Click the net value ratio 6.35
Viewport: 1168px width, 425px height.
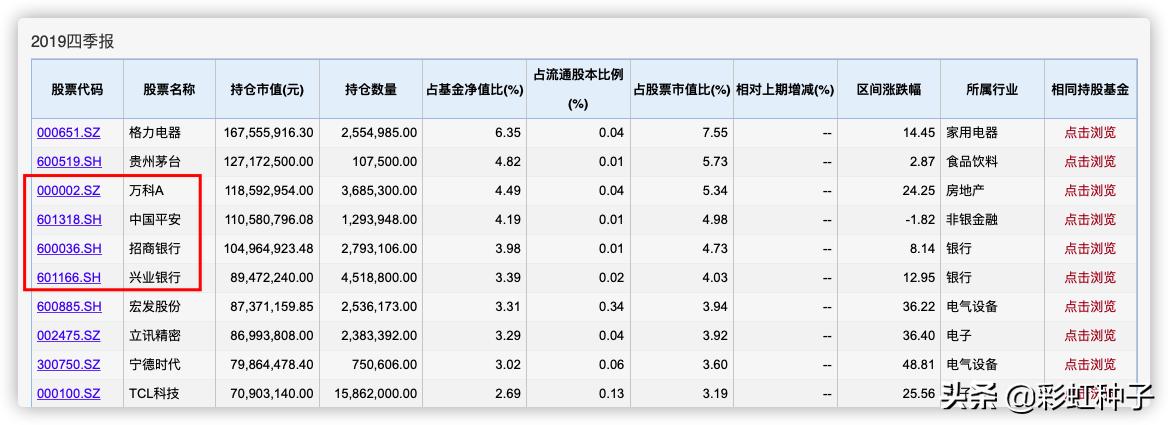509,132
